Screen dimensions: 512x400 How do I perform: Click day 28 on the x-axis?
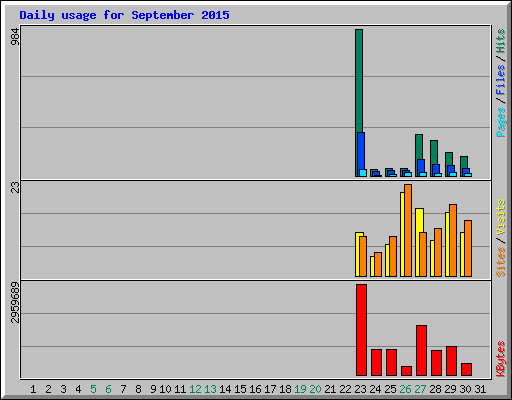pos(435,389)
